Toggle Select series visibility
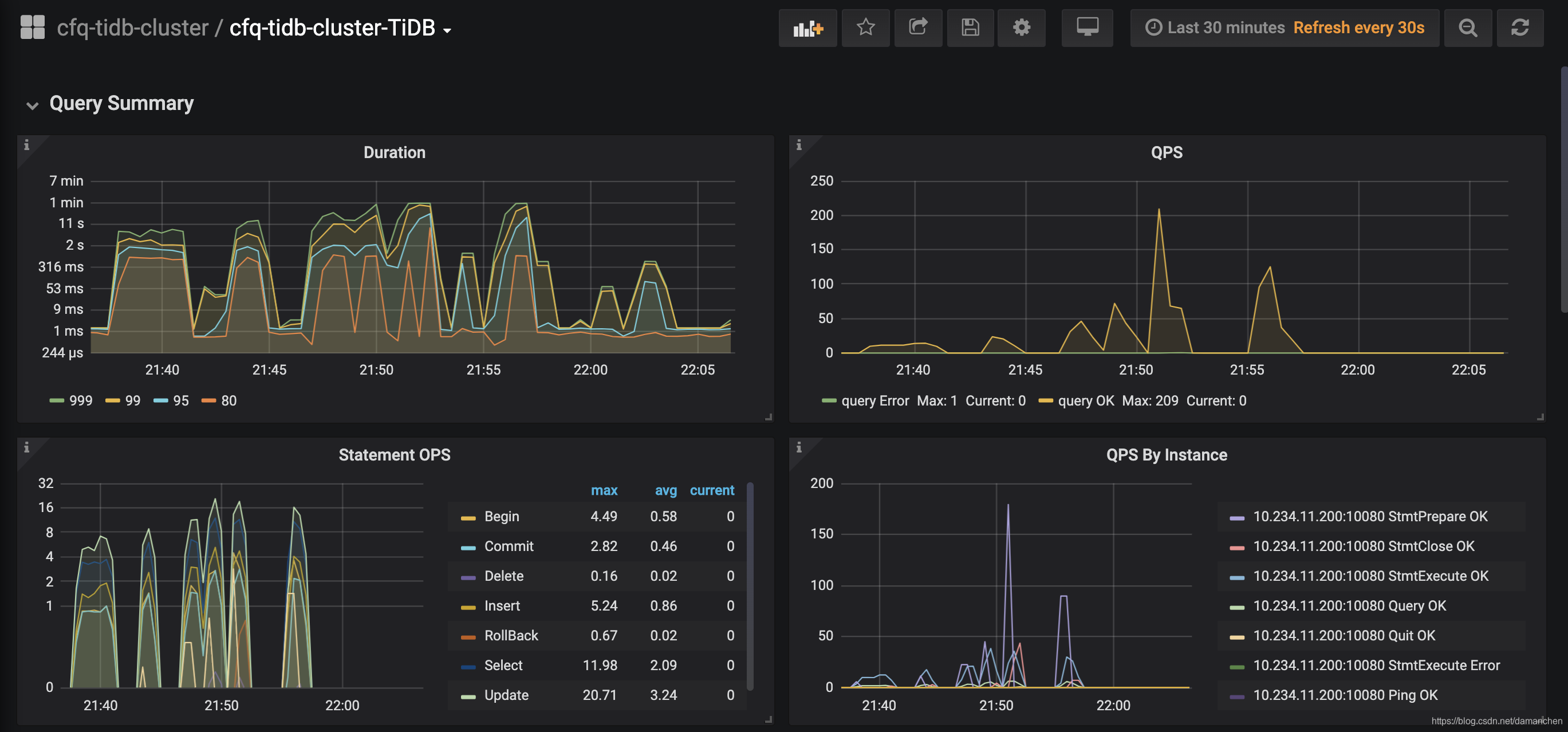 tap(503, 666)
